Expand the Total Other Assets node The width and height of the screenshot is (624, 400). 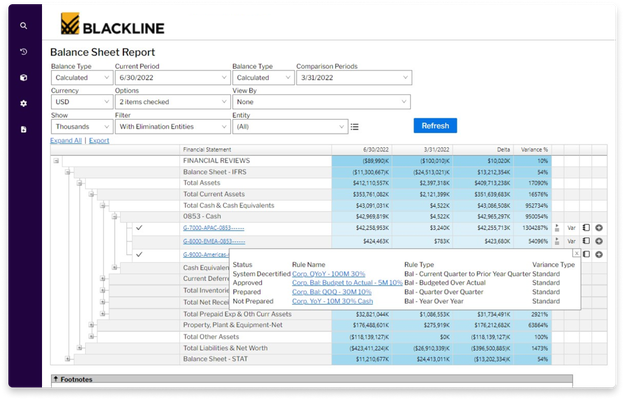click(x=91, y=337)
